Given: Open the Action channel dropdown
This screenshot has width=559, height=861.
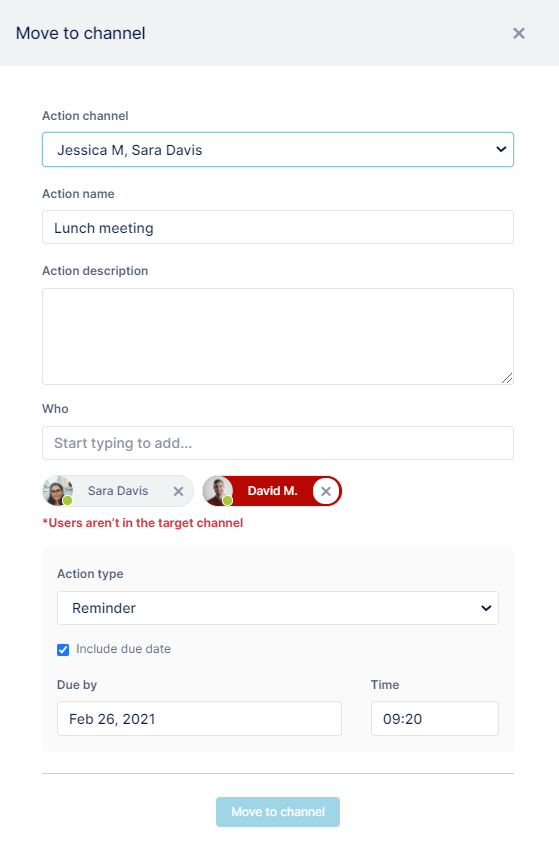Looking at the screenshot, I should point(278,149).
